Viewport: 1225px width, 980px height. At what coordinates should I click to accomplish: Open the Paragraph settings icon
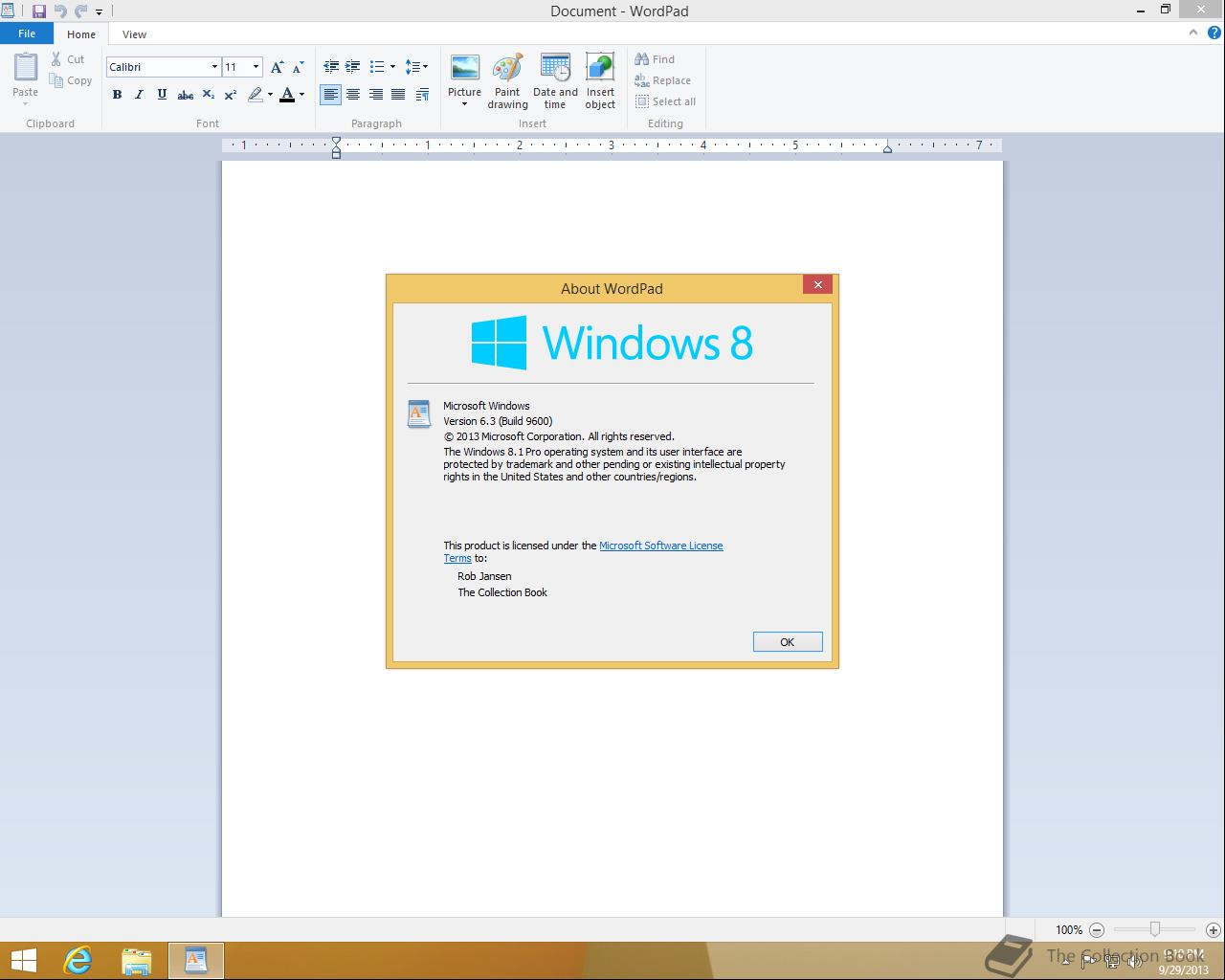tap(424, 95)
